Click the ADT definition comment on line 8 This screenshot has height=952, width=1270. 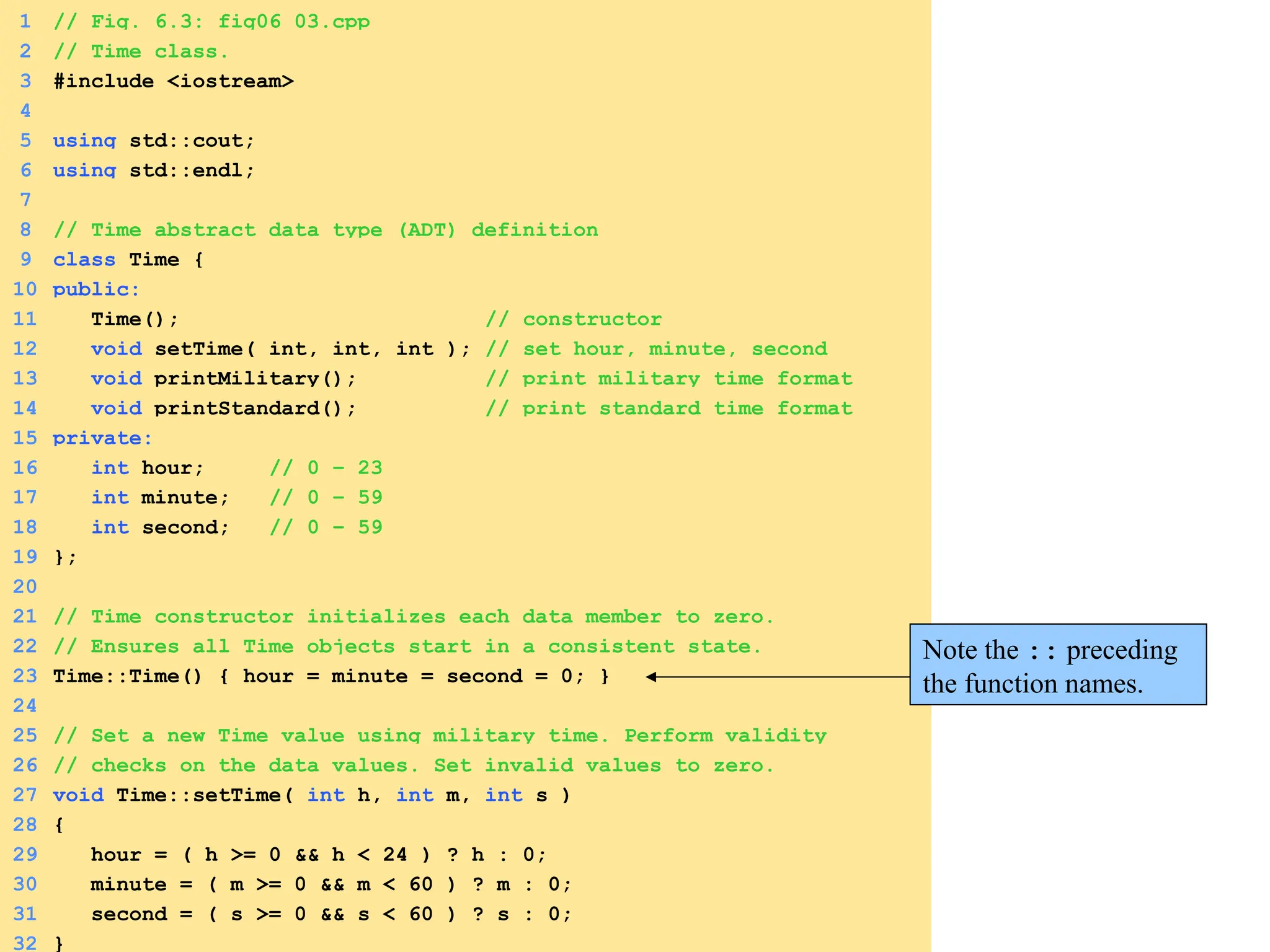tap(326, 230)
